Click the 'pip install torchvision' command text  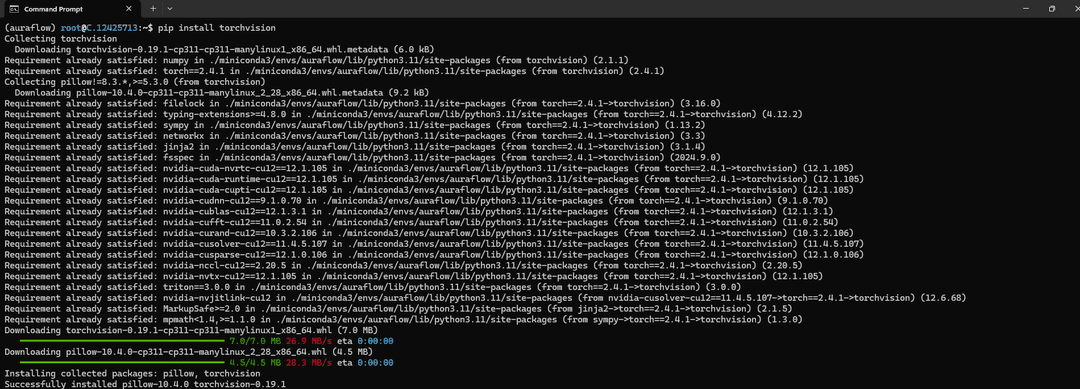coord(216,28)
